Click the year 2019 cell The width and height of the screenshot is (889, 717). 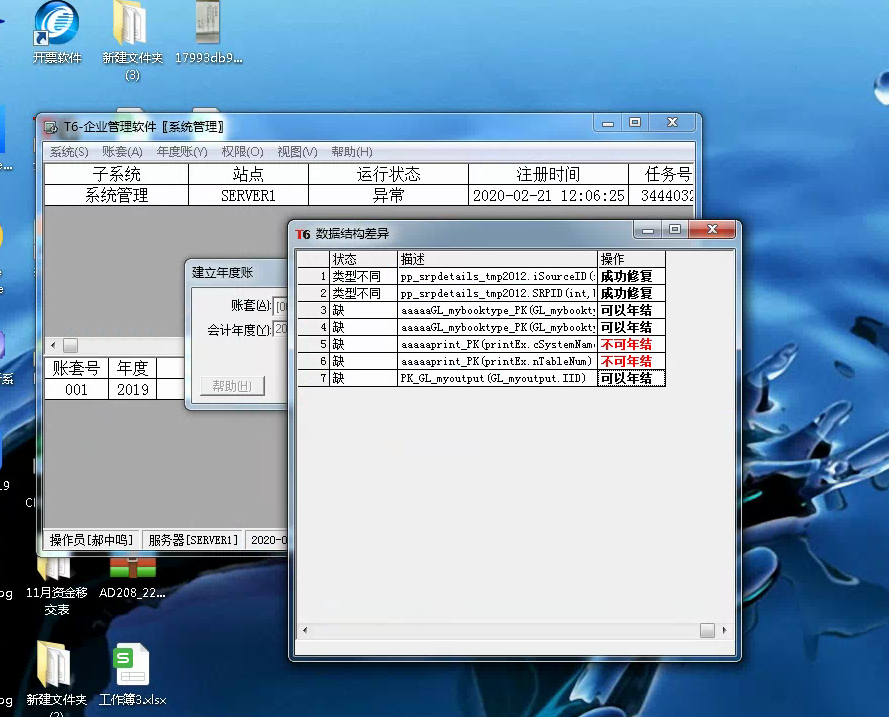133,390
